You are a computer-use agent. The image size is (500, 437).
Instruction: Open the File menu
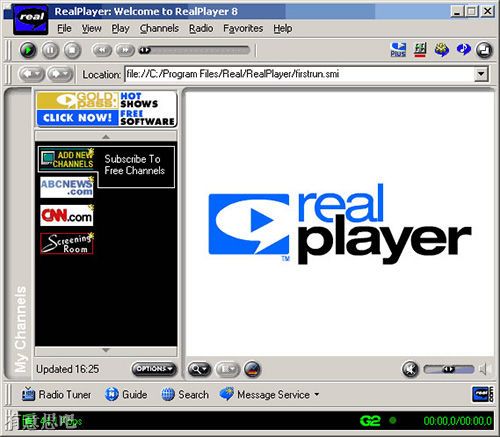[x=64, y=28]
